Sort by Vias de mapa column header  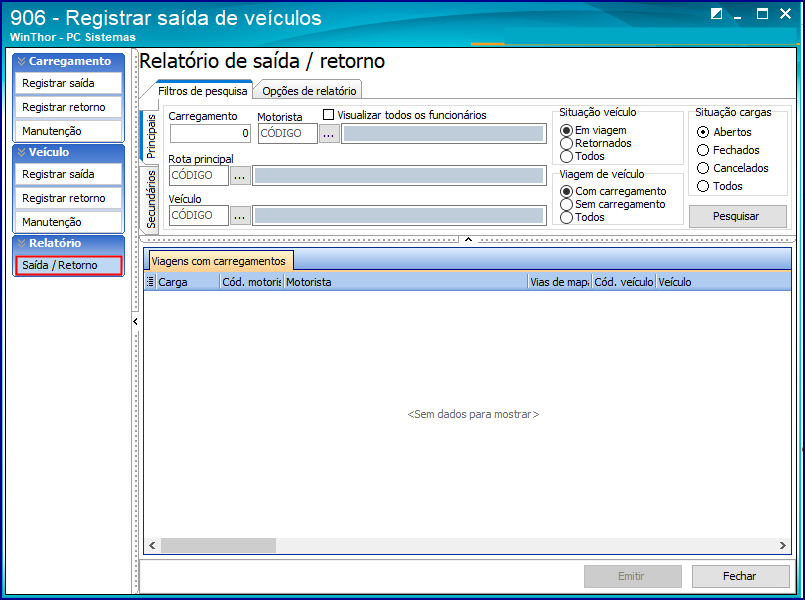pyautogui.click(x=560, y=282)
